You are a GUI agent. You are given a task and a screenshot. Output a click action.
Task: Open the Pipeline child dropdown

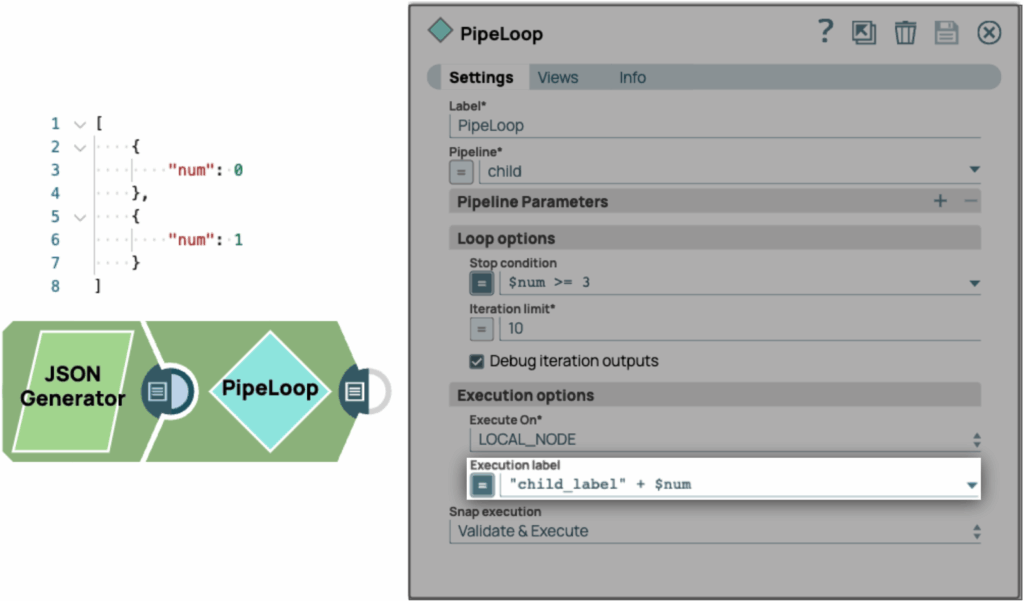pos(974,171)
